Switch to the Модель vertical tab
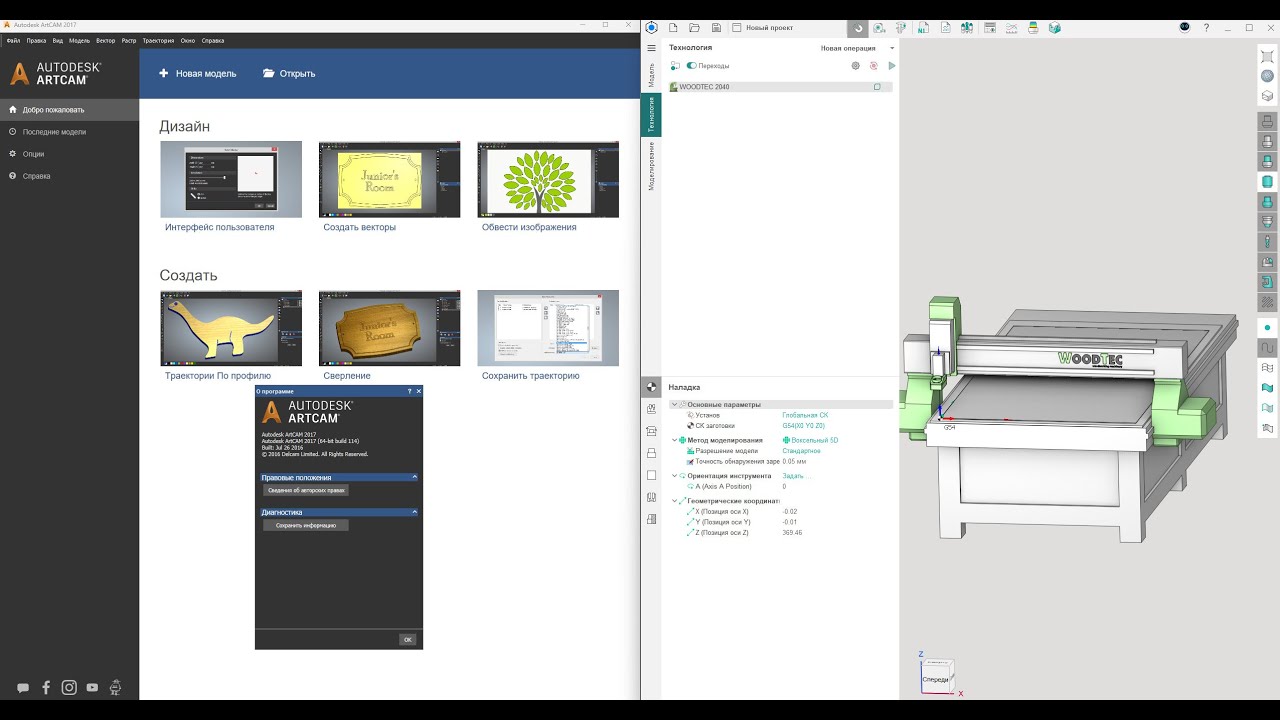The width and height of the screenshot is (1280, 720). pos(651,75)
